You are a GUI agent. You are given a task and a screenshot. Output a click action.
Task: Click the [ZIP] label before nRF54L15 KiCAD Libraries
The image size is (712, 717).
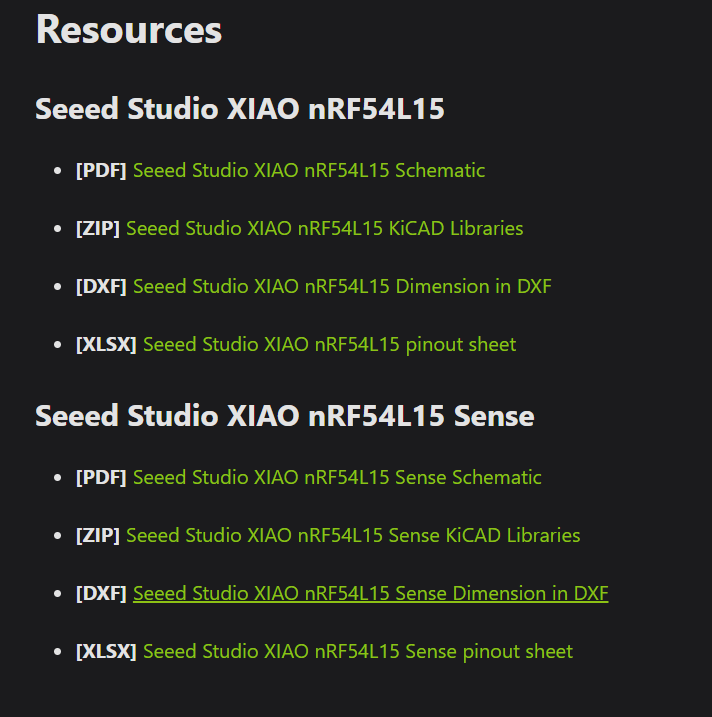[x=98, y=229]
